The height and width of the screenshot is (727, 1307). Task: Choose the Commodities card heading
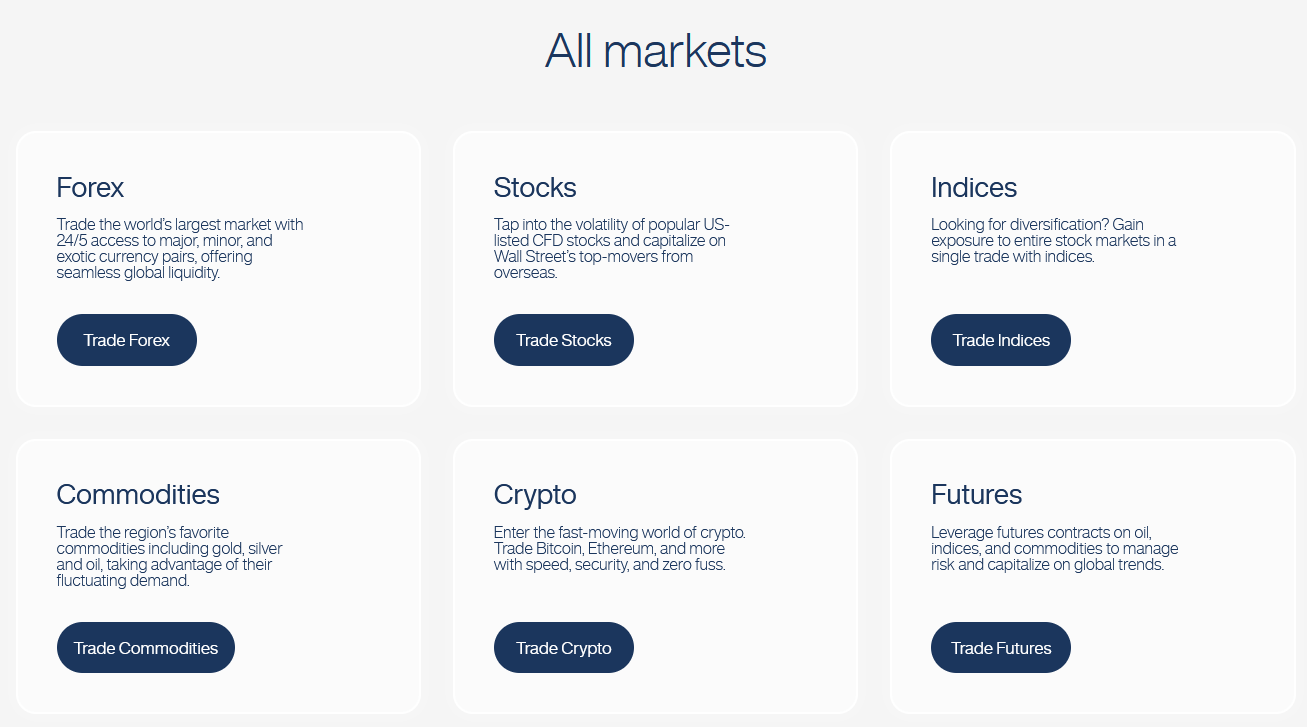tap(138, 495)
